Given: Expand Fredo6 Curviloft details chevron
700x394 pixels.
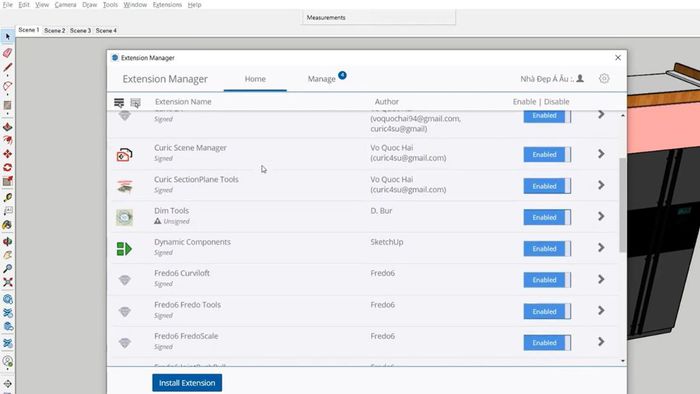Looking at the screenshot, I should tap(601, 279).
